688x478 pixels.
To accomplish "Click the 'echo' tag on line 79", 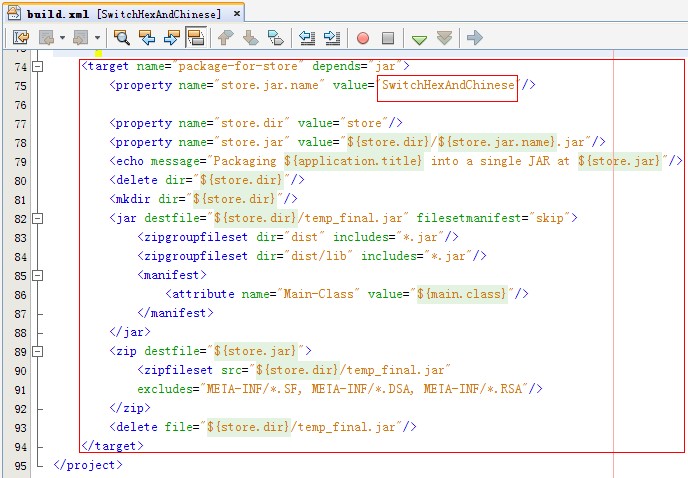I will tap(130, 161).
